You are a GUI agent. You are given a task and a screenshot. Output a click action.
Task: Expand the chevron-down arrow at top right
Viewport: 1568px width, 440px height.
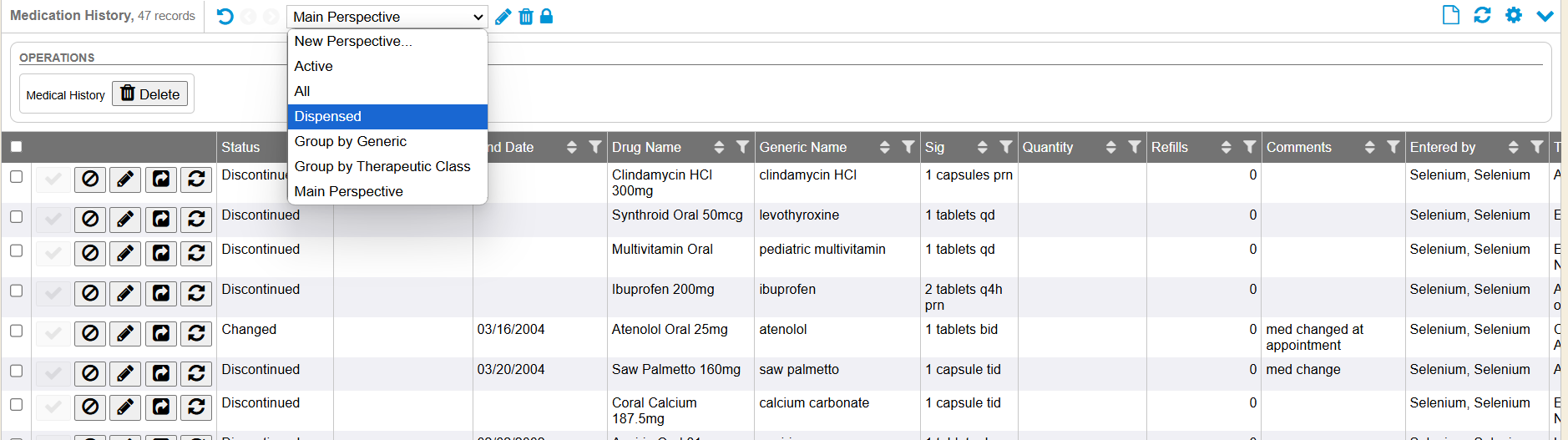click(x=1545, y=16)
